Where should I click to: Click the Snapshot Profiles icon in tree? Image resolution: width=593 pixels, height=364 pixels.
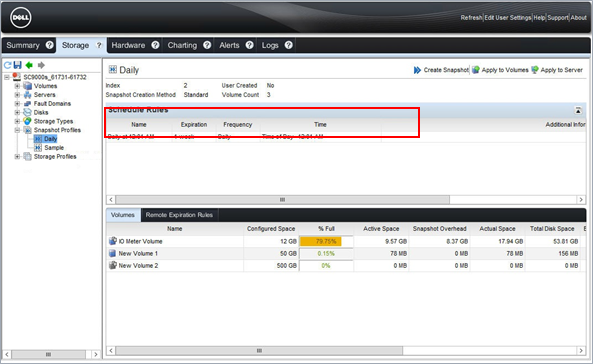point(28,130)
